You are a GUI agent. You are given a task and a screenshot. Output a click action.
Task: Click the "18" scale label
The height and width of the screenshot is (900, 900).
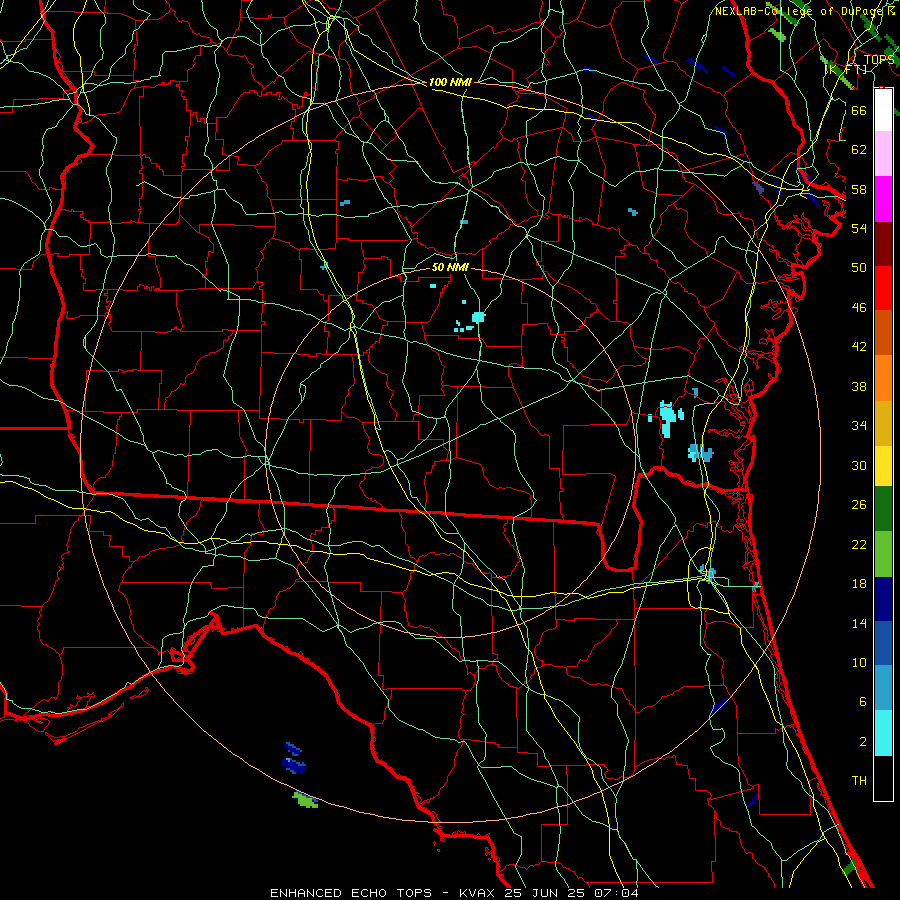859,584
